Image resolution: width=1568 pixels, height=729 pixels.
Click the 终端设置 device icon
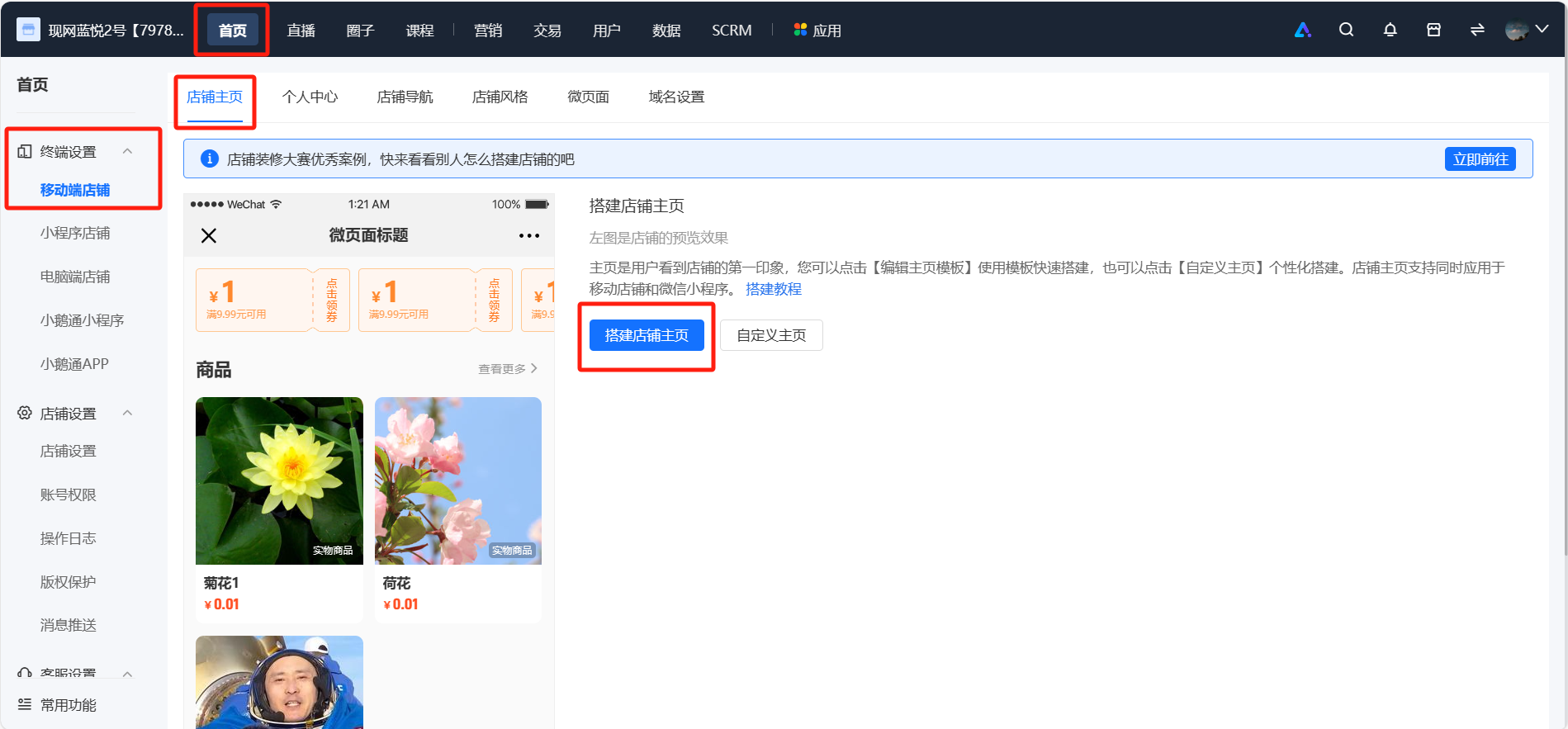pyautogui.click(x=25, y=151)
